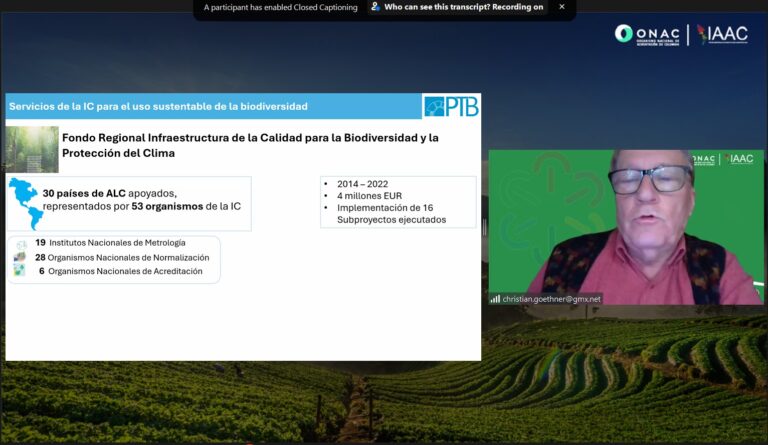Viewport: 768px width, 445px height.
Task: Click the Acreditación organisms icon
Action: point(20,271)
